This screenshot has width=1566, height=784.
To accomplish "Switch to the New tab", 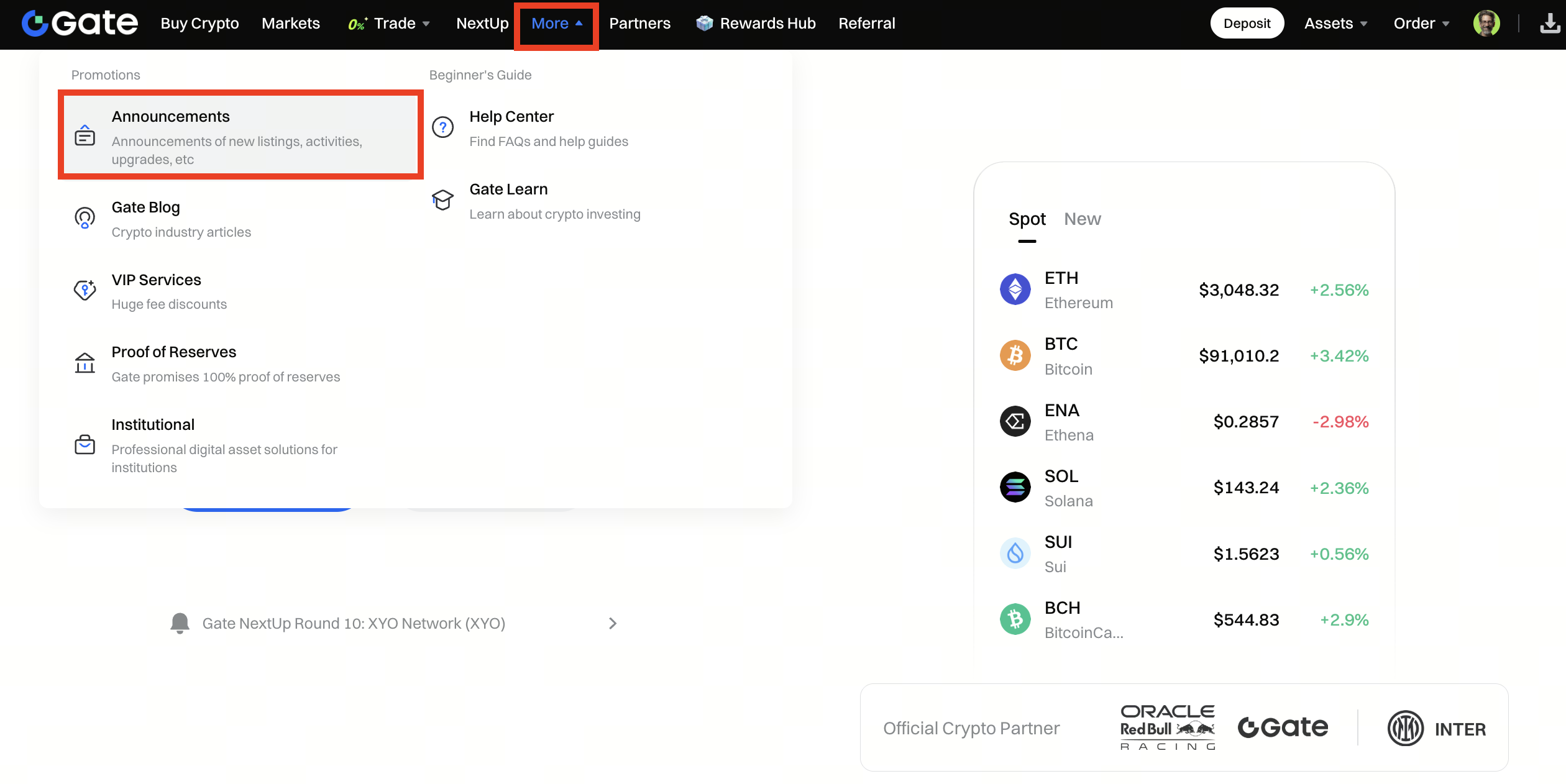I will click(1082, 219).
